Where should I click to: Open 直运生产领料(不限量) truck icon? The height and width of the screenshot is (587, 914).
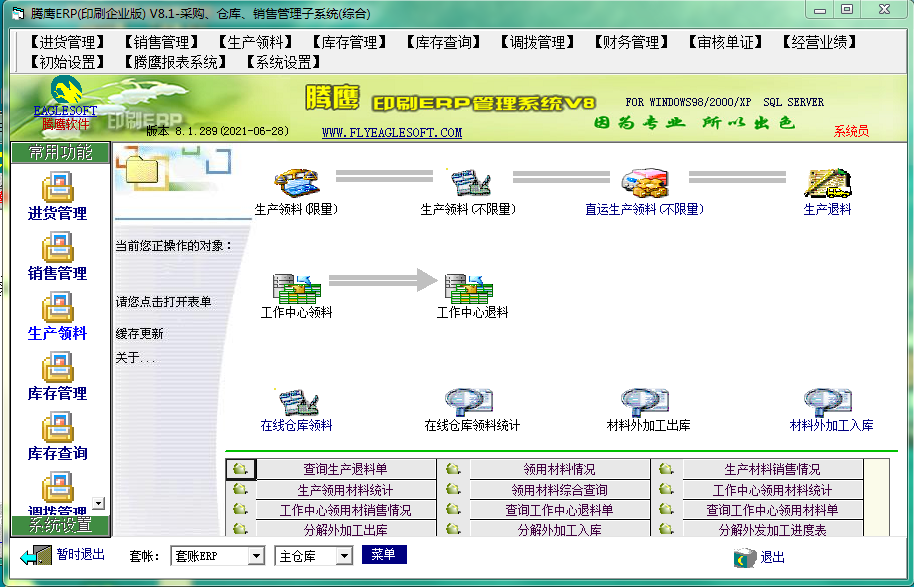click(x=644, y=182)
